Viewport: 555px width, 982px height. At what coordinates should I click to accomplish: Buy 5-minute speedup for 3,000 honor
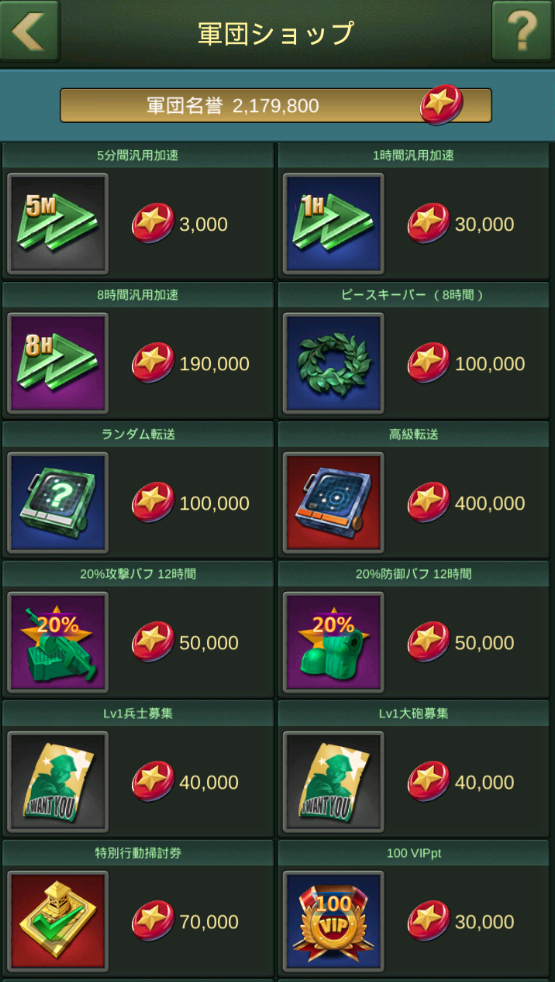pyautogui.click(x=180, y=224)
